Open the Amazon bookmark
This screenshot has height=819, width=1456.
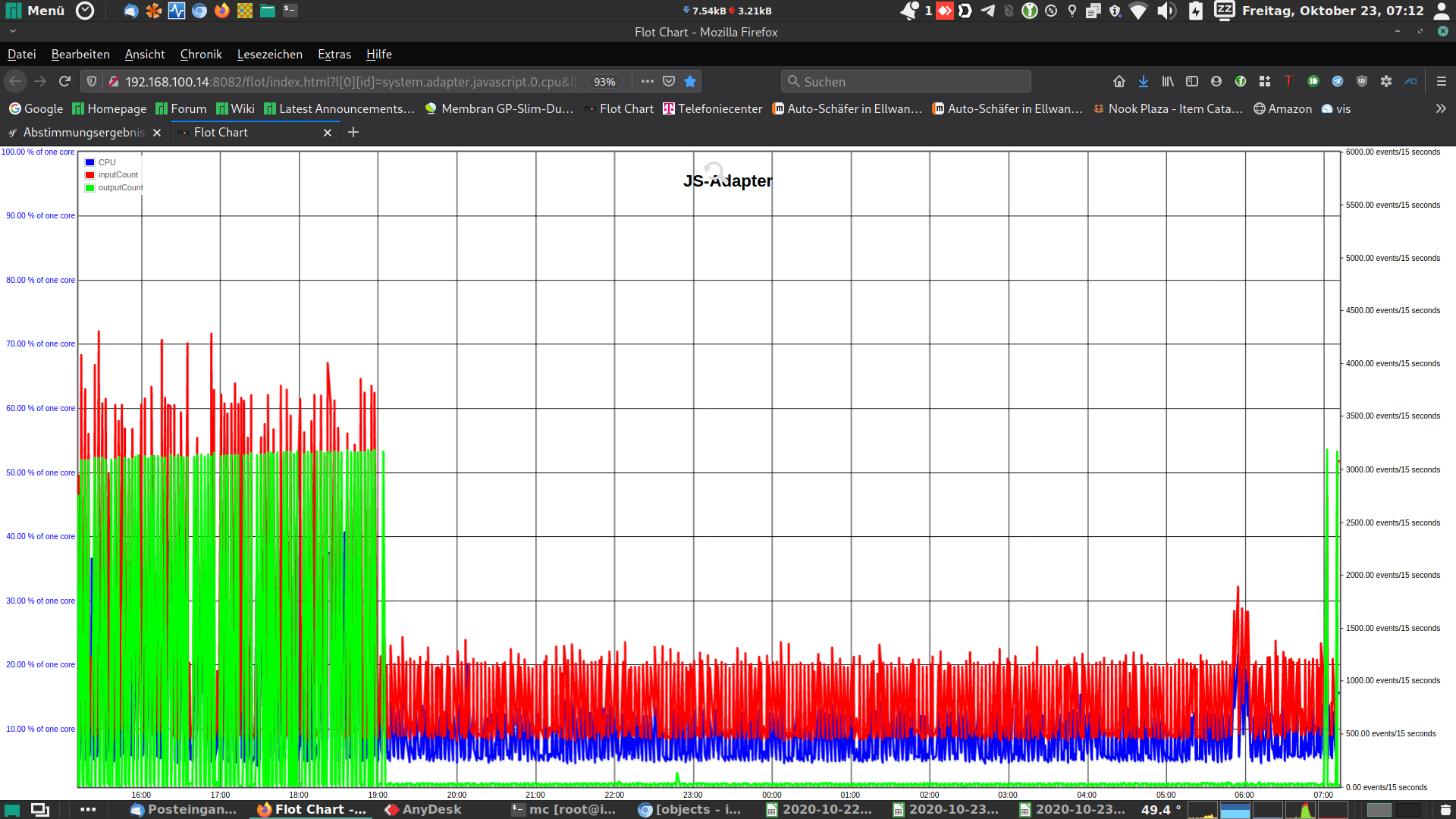(1282, 108)
